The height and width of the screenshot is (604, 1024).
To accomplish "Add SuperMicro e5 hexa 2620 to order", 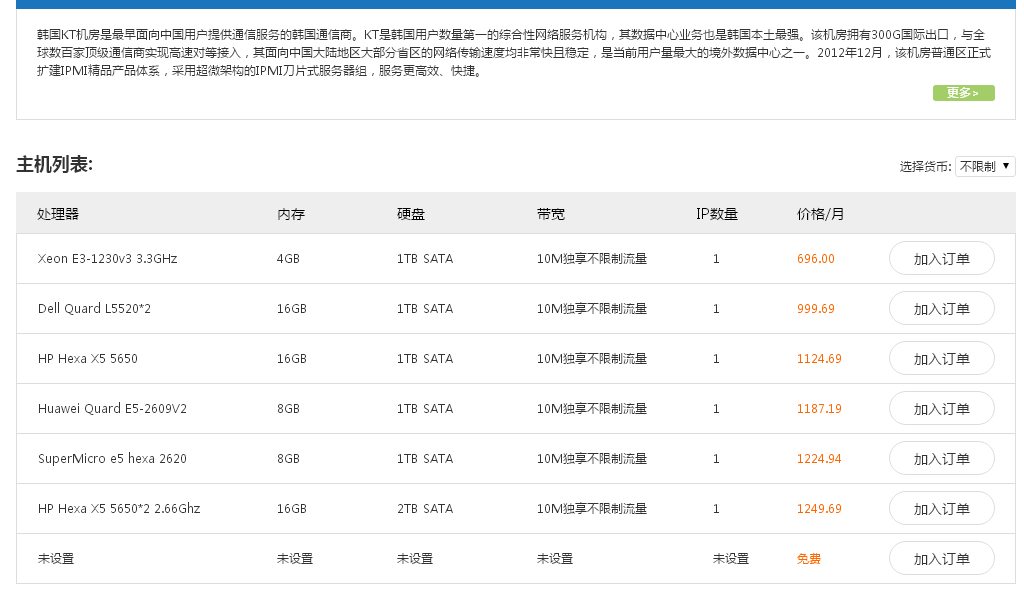I will (942, 458).
